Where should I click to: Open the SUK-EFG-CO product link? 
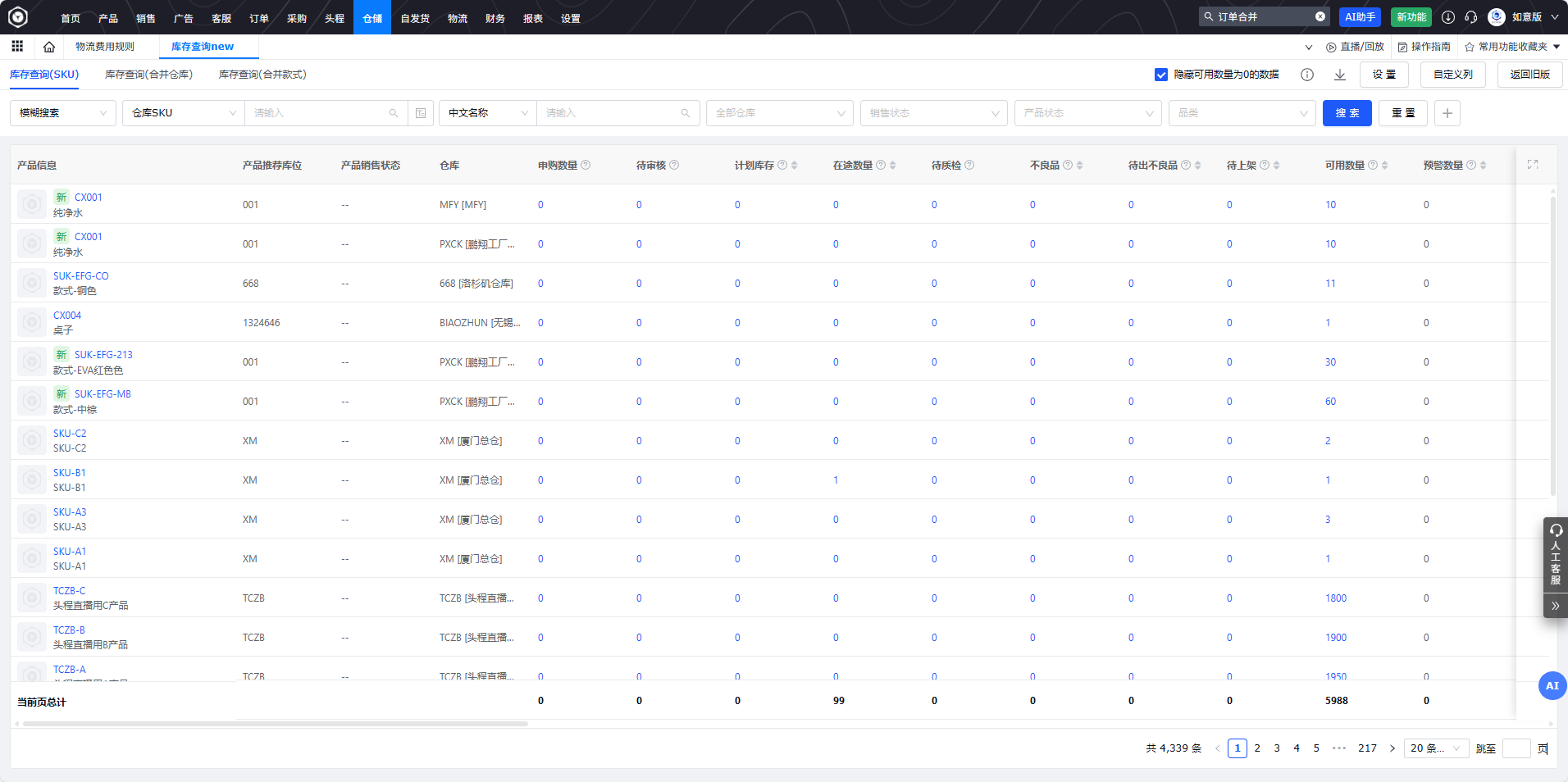point(80,276)
